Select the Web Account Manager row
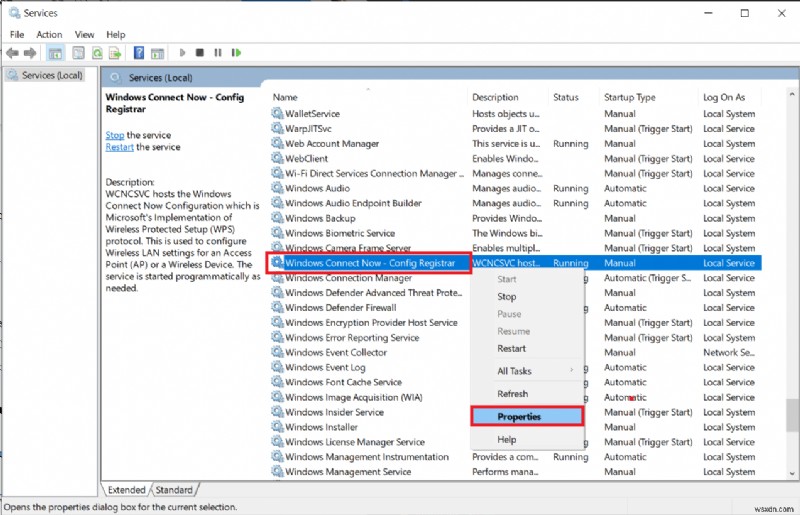The height and width of the screenshot is (515, 800). 516,143
